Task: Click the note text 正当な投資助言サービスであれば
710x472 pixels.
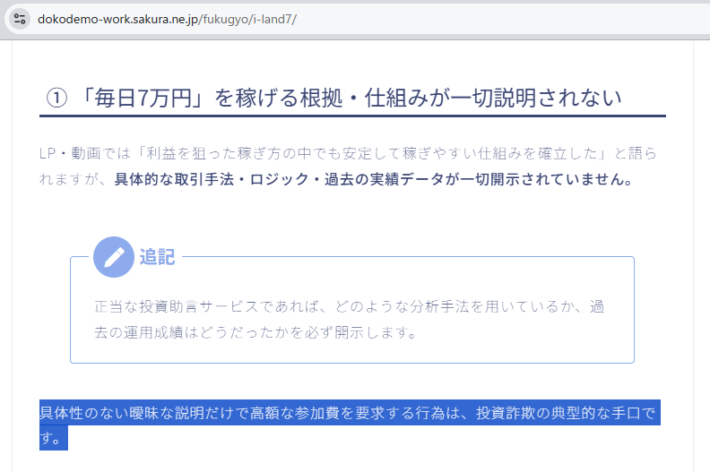Action: coord(206,307)
